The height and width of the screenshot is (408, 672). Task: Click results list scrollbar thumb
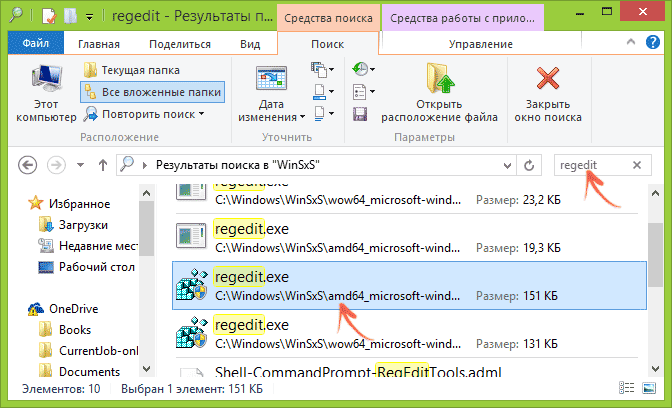pyautogui.click(x=655, y=255)
